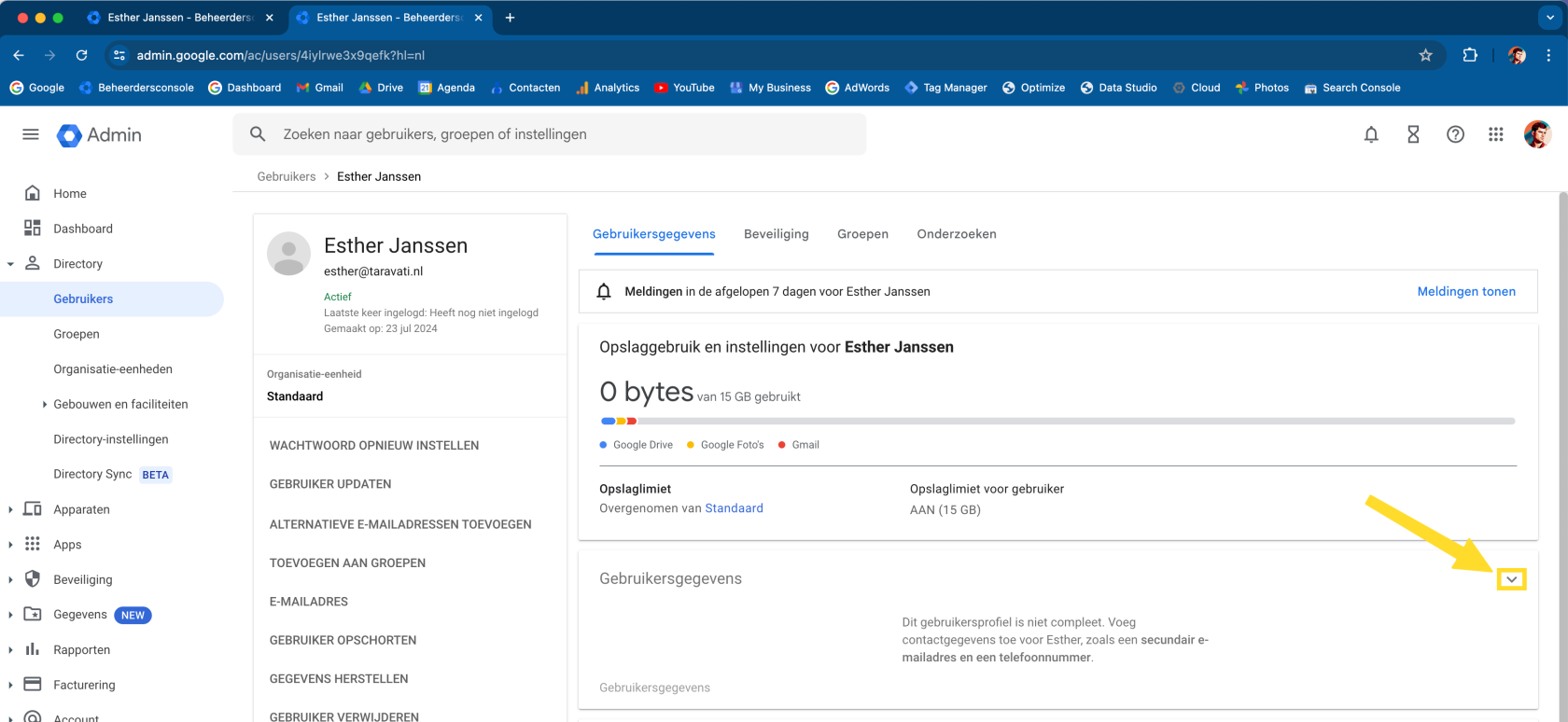Open the tasks hourglass icon
1568x722 pixels.
(1413, 134)
